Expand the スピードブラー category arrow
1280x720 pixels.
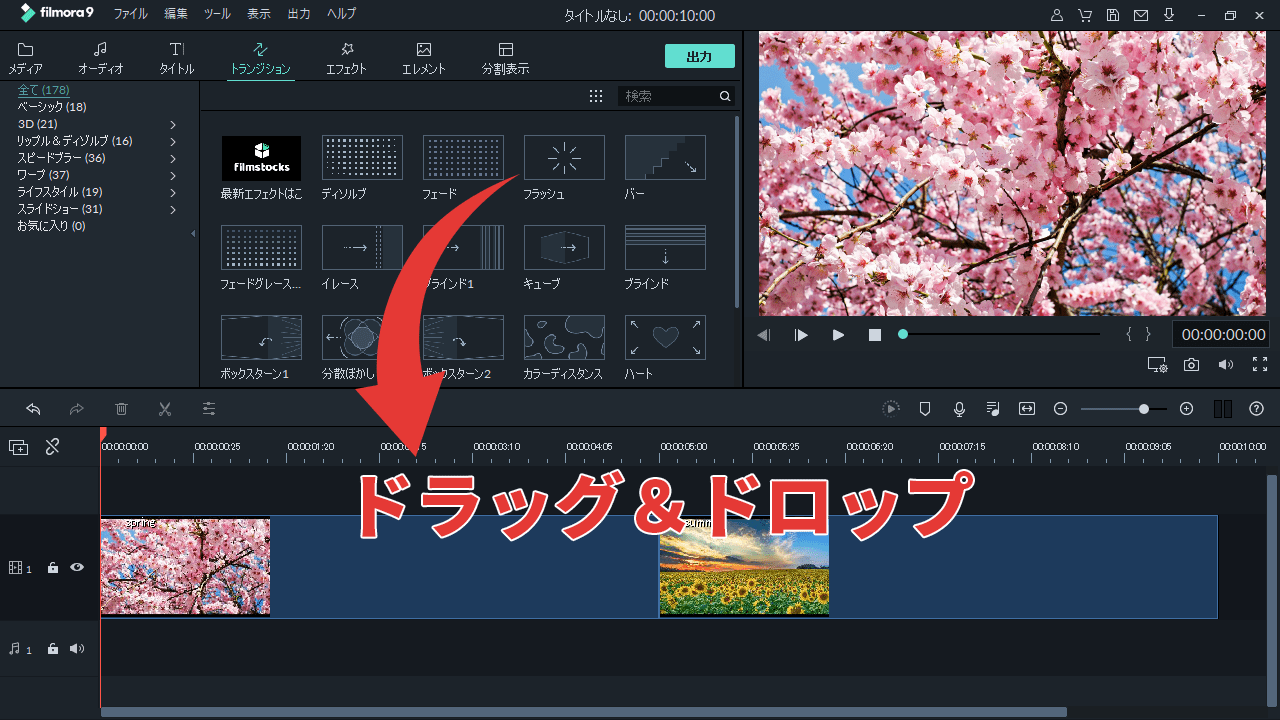click(x=173, y=158)
